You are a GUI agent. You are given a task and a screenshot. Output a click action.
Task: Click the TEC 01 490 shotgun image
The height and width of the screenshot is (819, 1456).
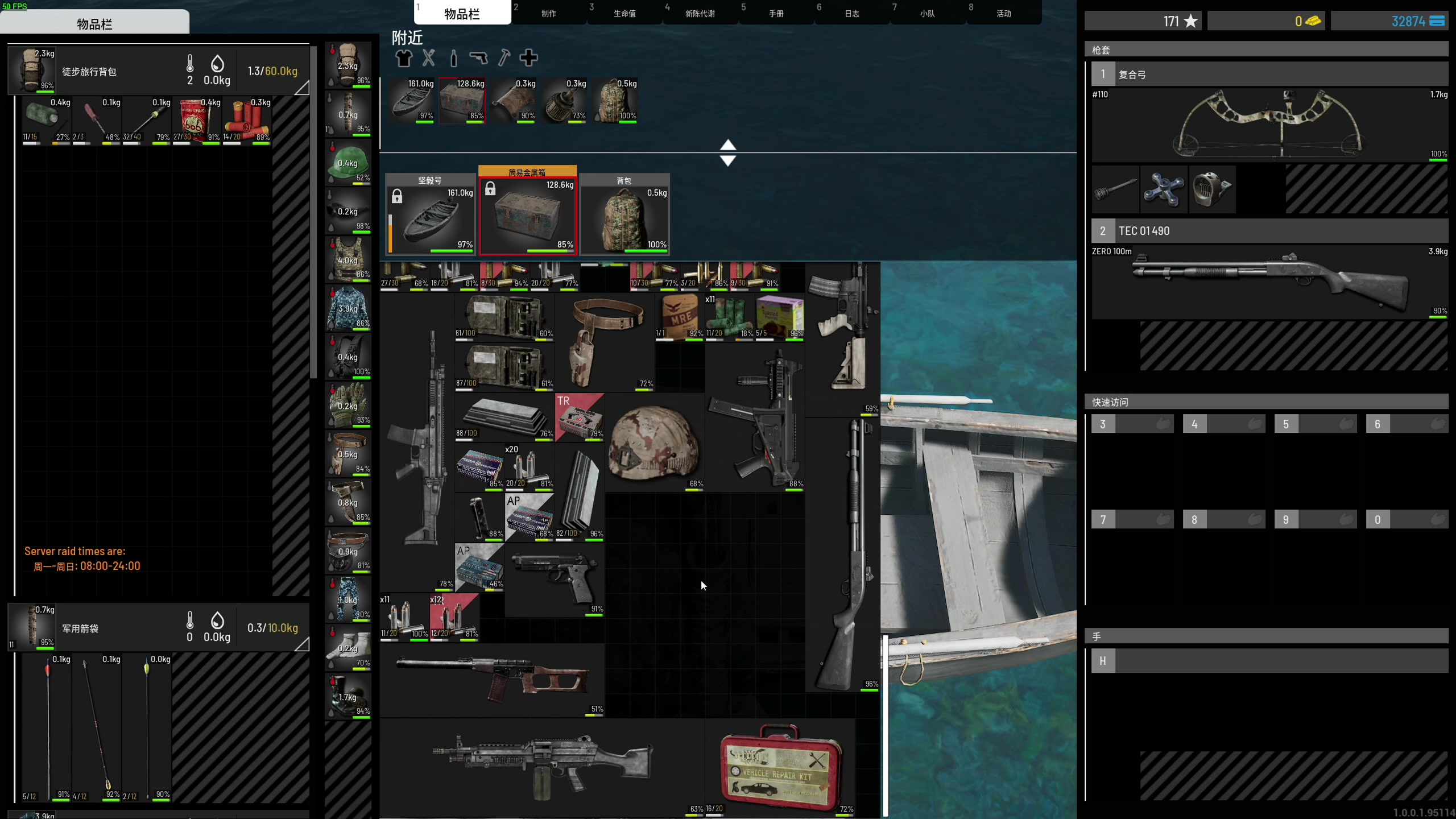click(x=1269, y=282)
